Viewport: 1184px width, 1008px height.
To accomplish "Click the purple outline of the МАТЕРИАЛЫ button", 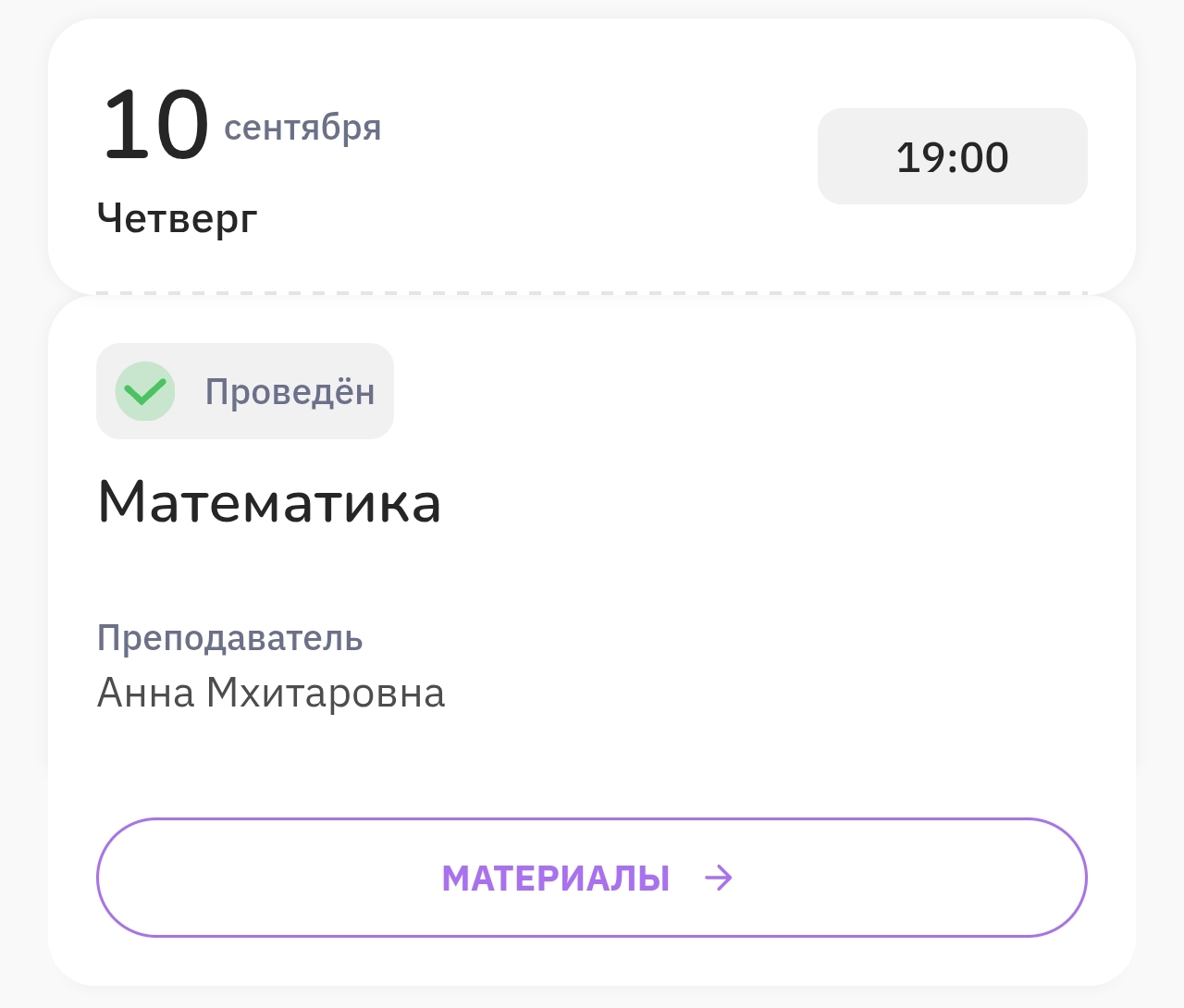I will click(x=592, y=819).
